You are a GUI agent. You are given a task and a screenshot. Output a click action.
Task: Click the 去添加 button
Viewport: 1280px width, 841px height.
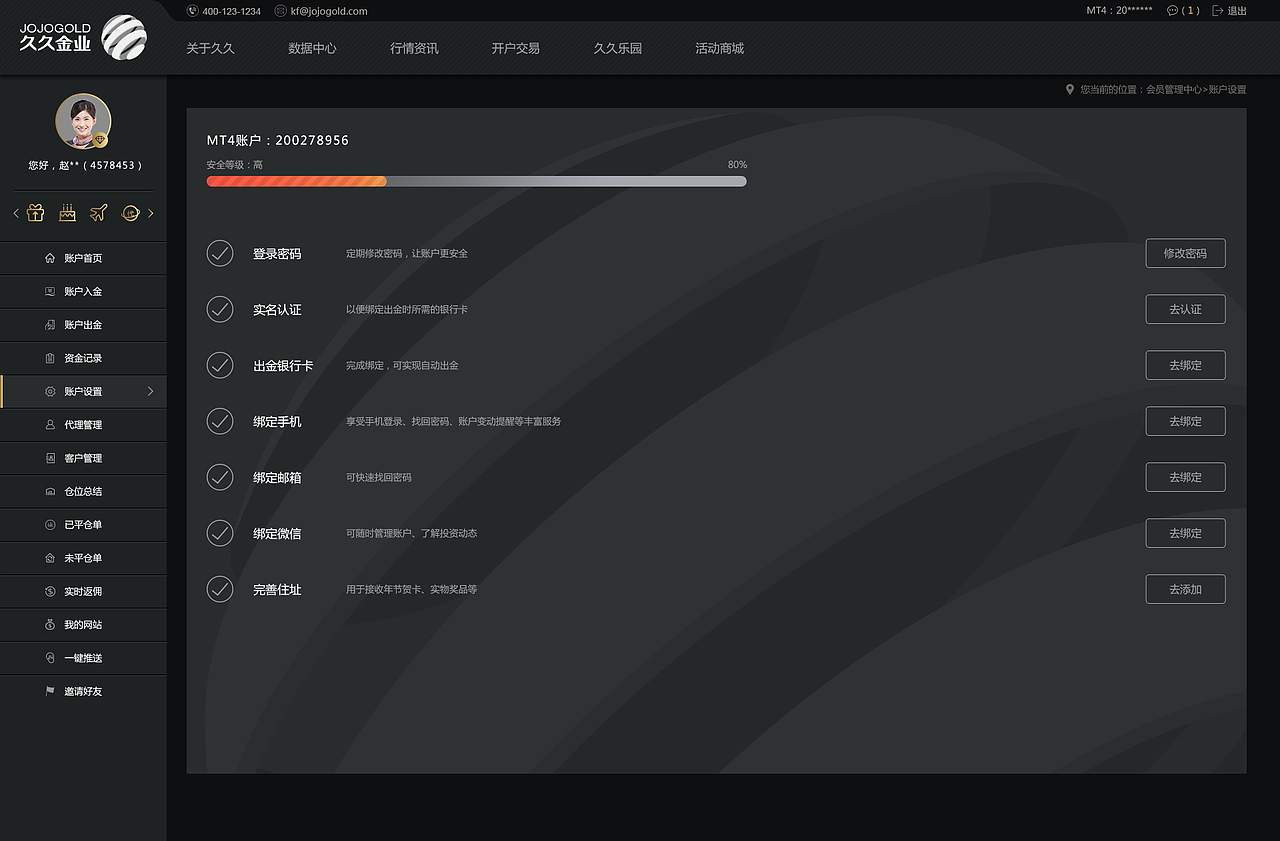click(x=1185, y=589)
